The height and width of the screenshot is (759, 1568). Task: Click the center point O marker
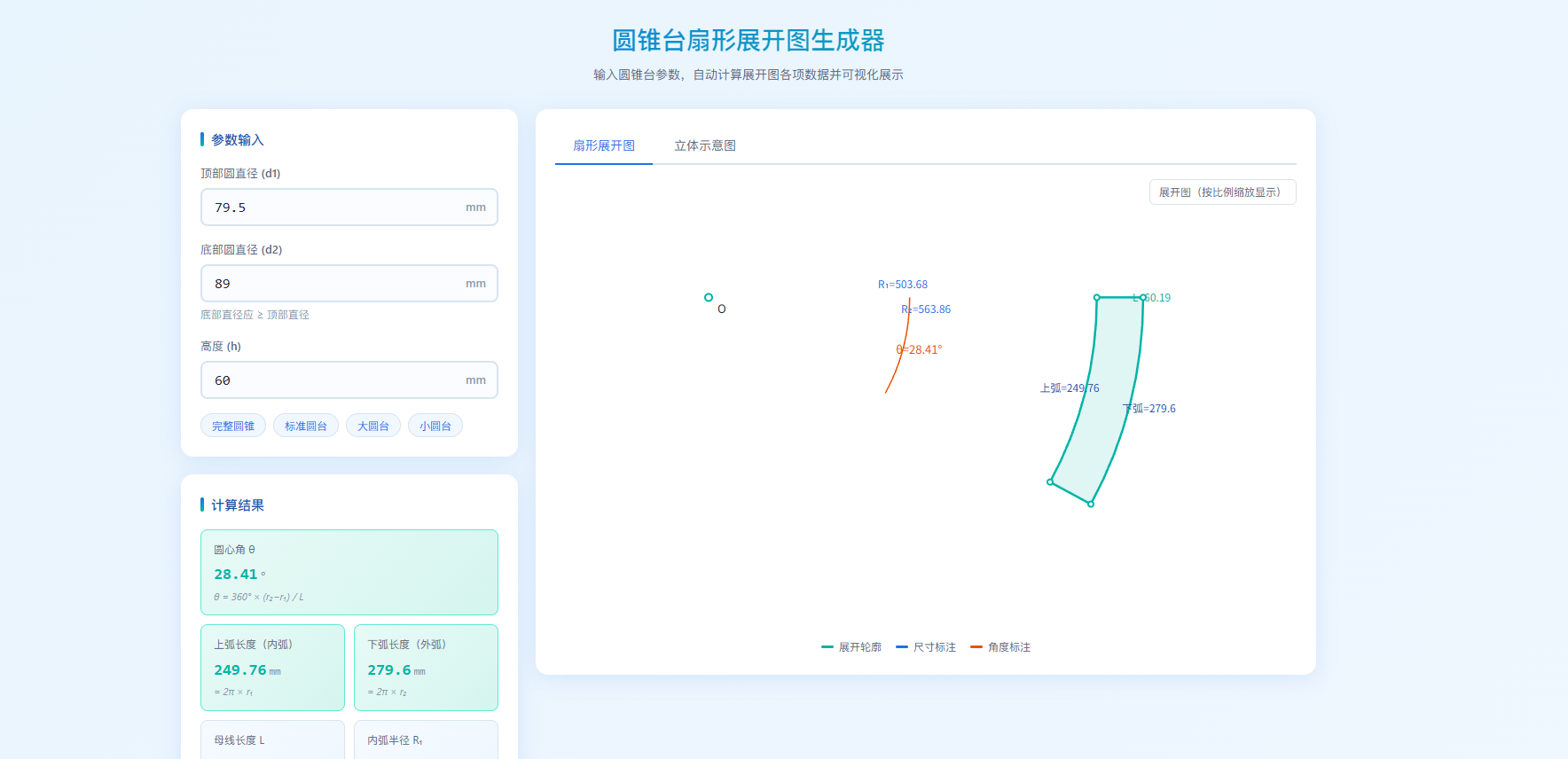[709, 298]
